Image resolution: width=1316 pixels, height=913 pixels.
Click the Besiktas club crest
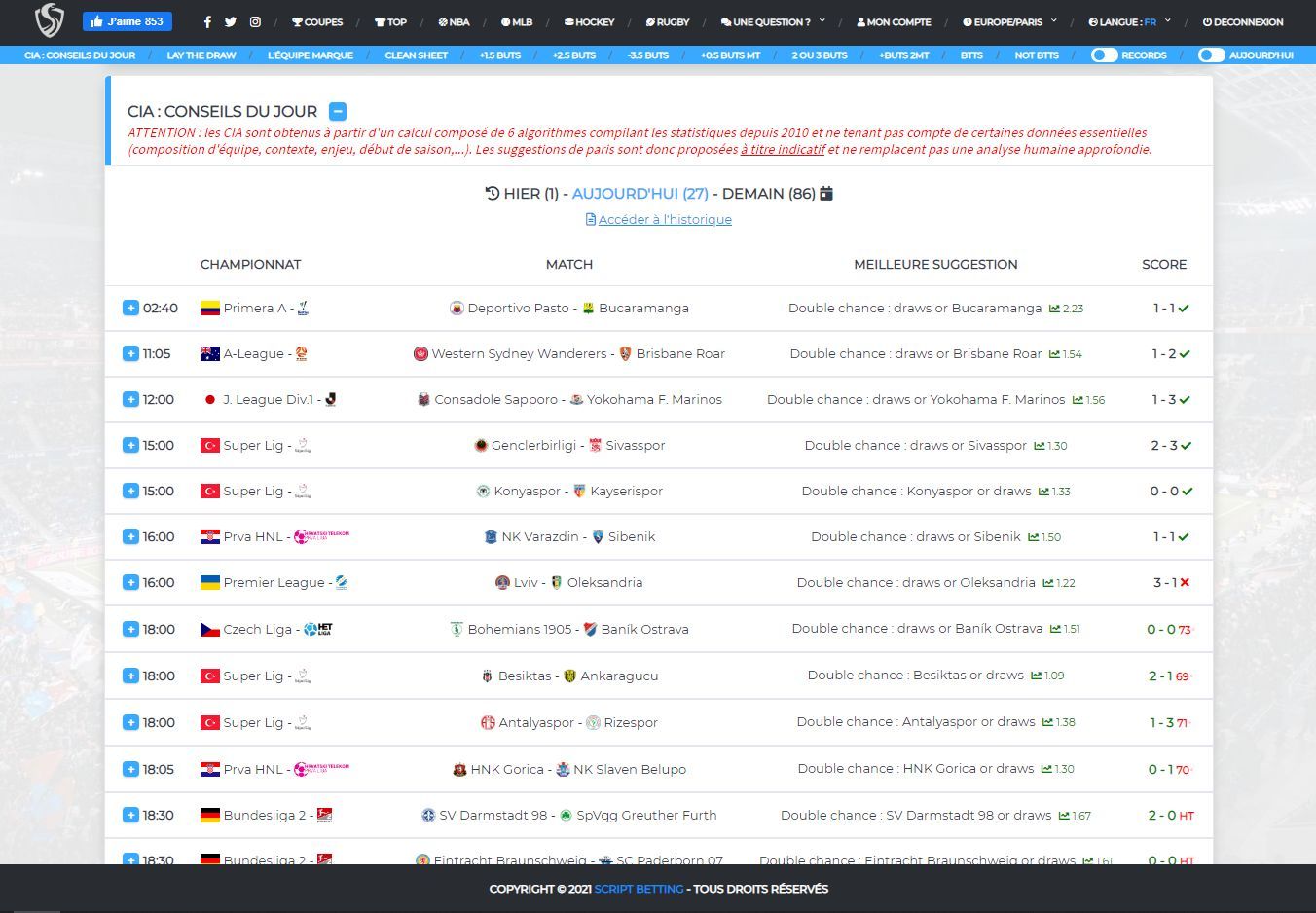coord(488,676)
